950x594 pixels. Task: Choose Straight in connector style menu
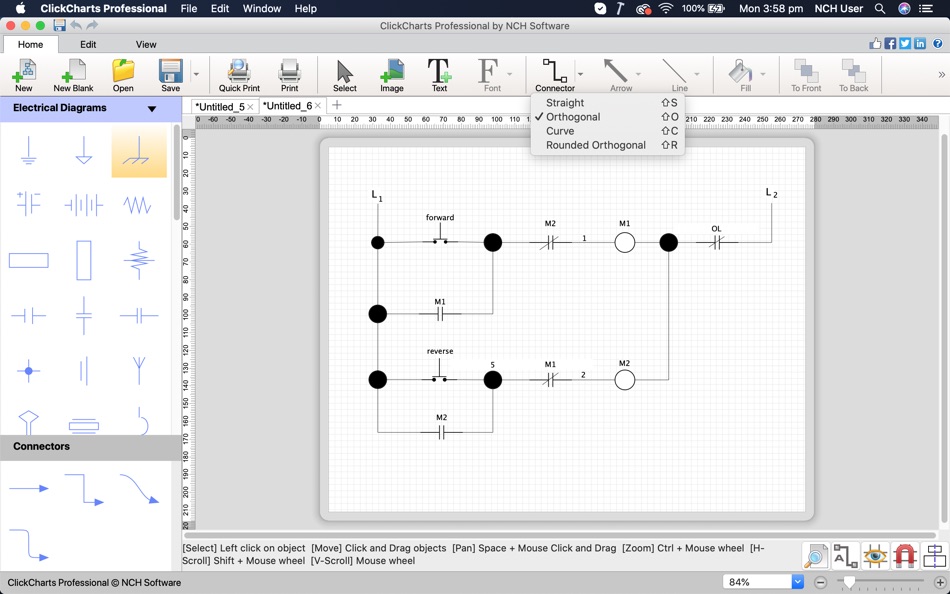[x=607, y=103]
